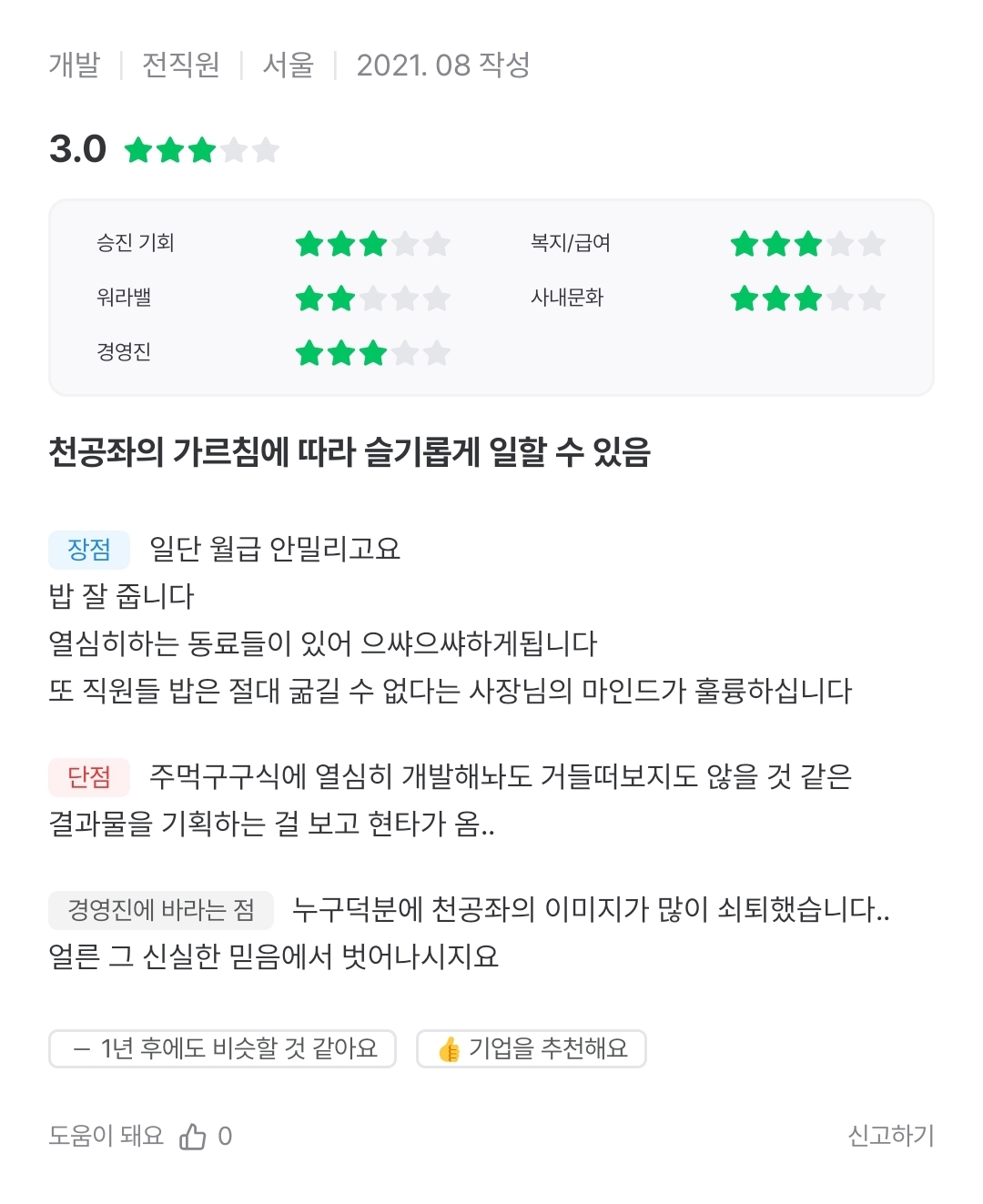
Task: Click the 승진 기회 star rating
Action: tap(372, 244)
